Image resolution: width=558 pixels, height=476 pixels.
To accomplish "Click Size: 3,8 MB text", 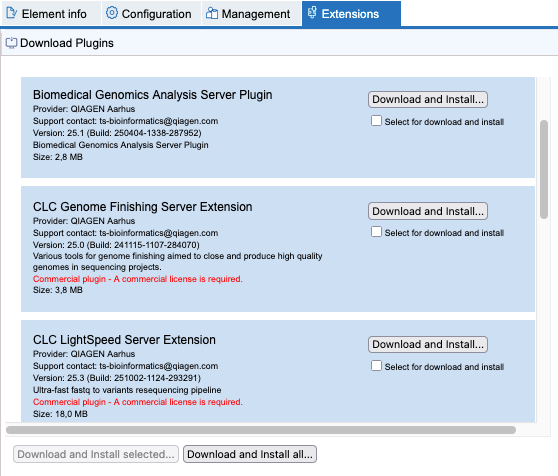I will point(58,290).
